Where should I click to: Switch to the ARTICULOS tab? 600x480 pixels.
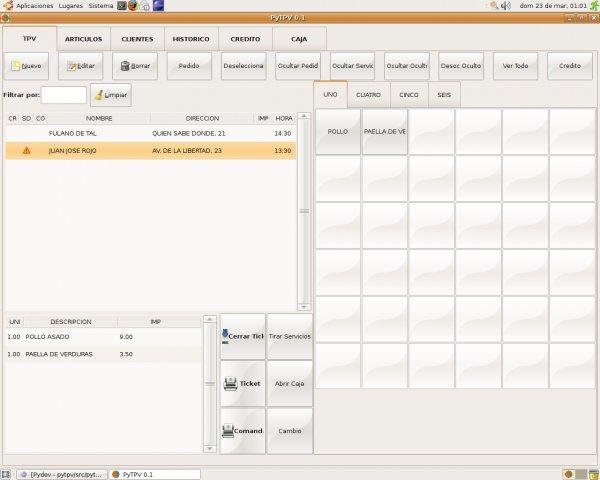click(83, 39)
